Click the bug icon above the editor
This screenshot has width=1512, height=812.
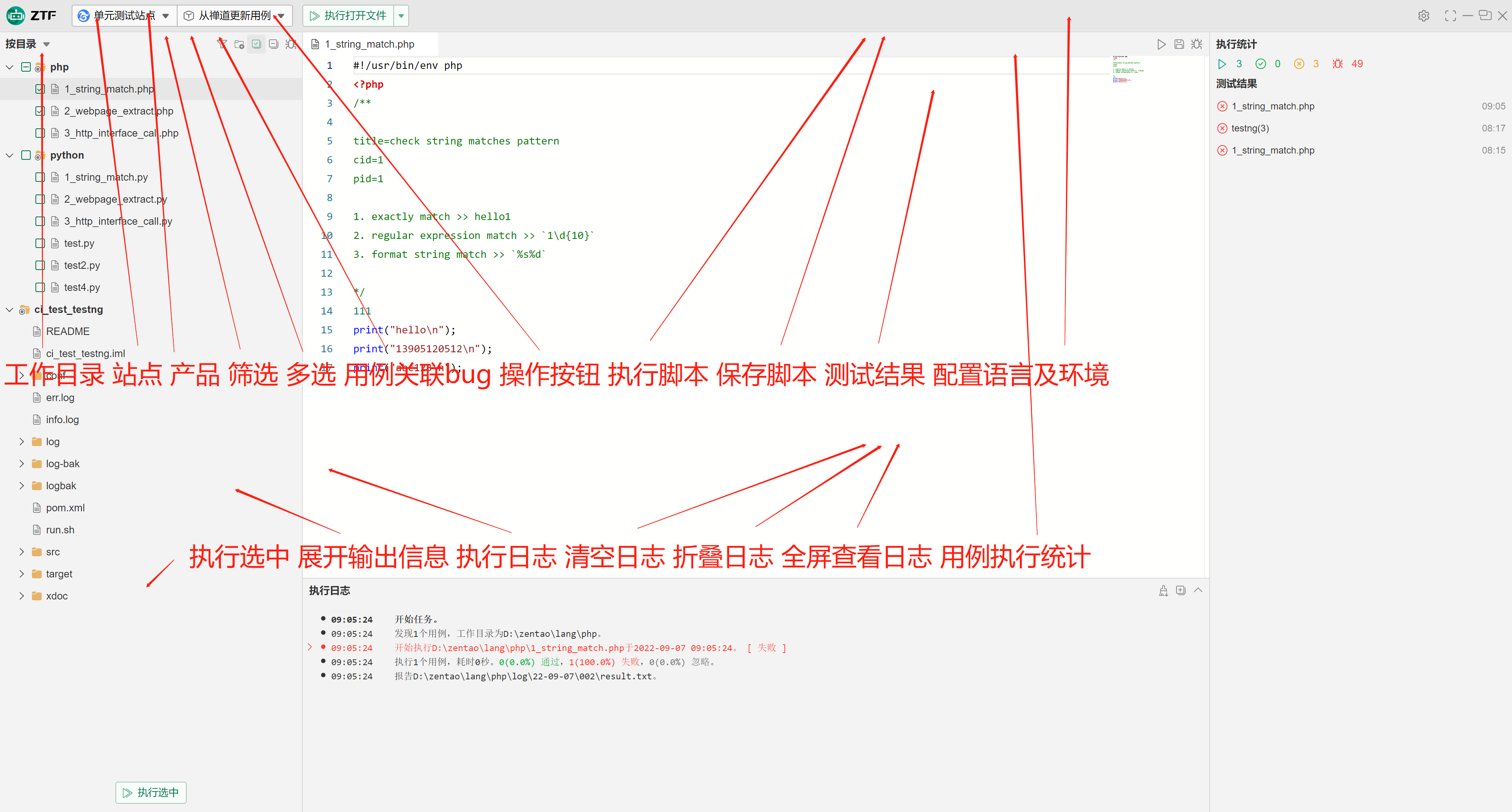click(x=1197, y=44)
